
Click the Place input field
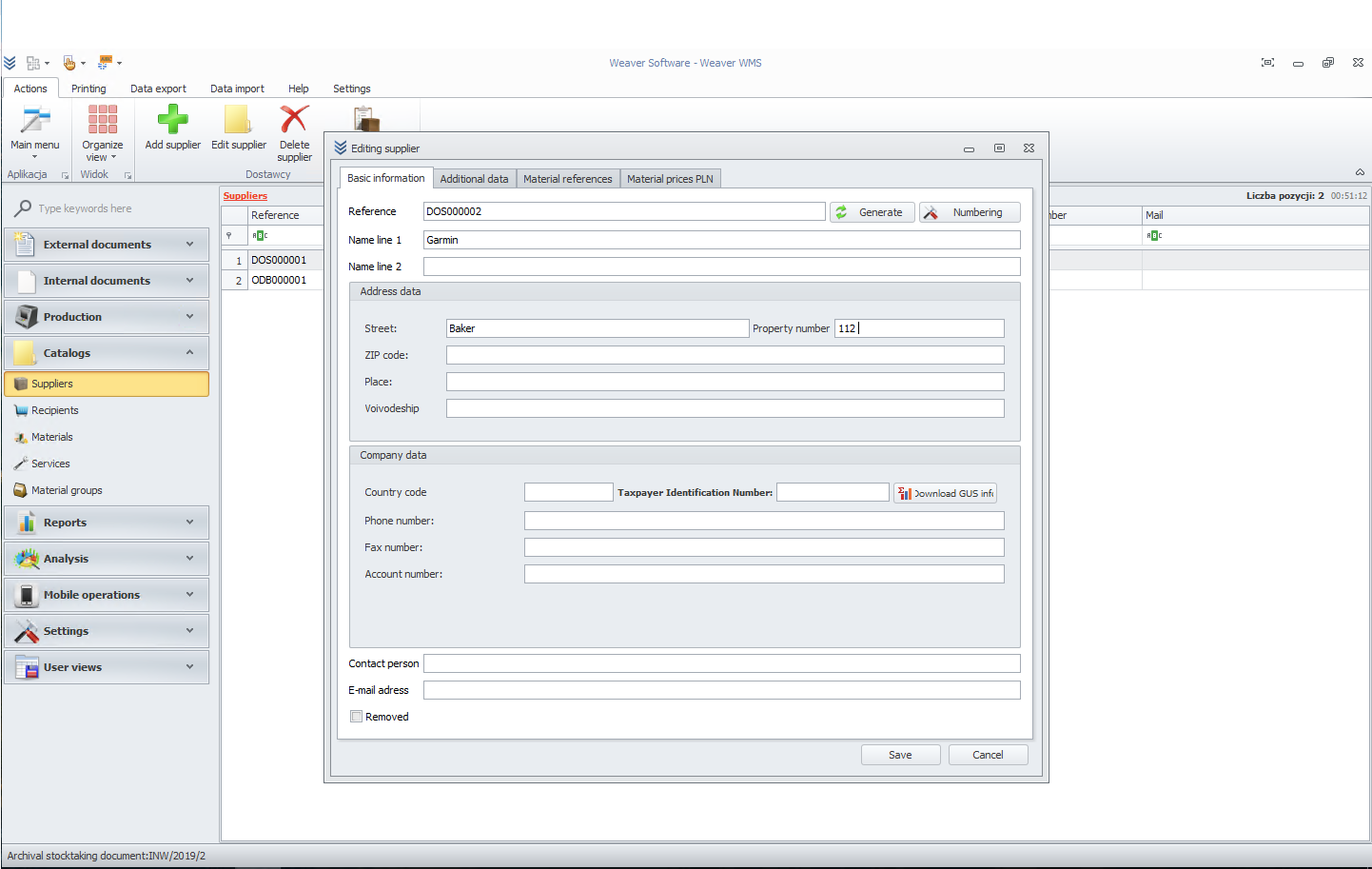pyautogui.click(x=725, y=382)
